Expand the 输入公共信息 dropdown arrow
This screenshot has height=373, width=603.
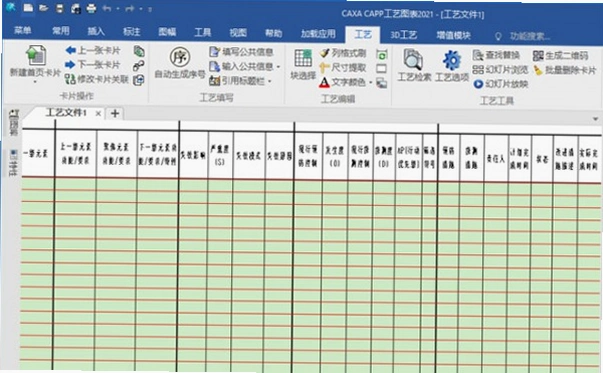[x=278, y=67]
